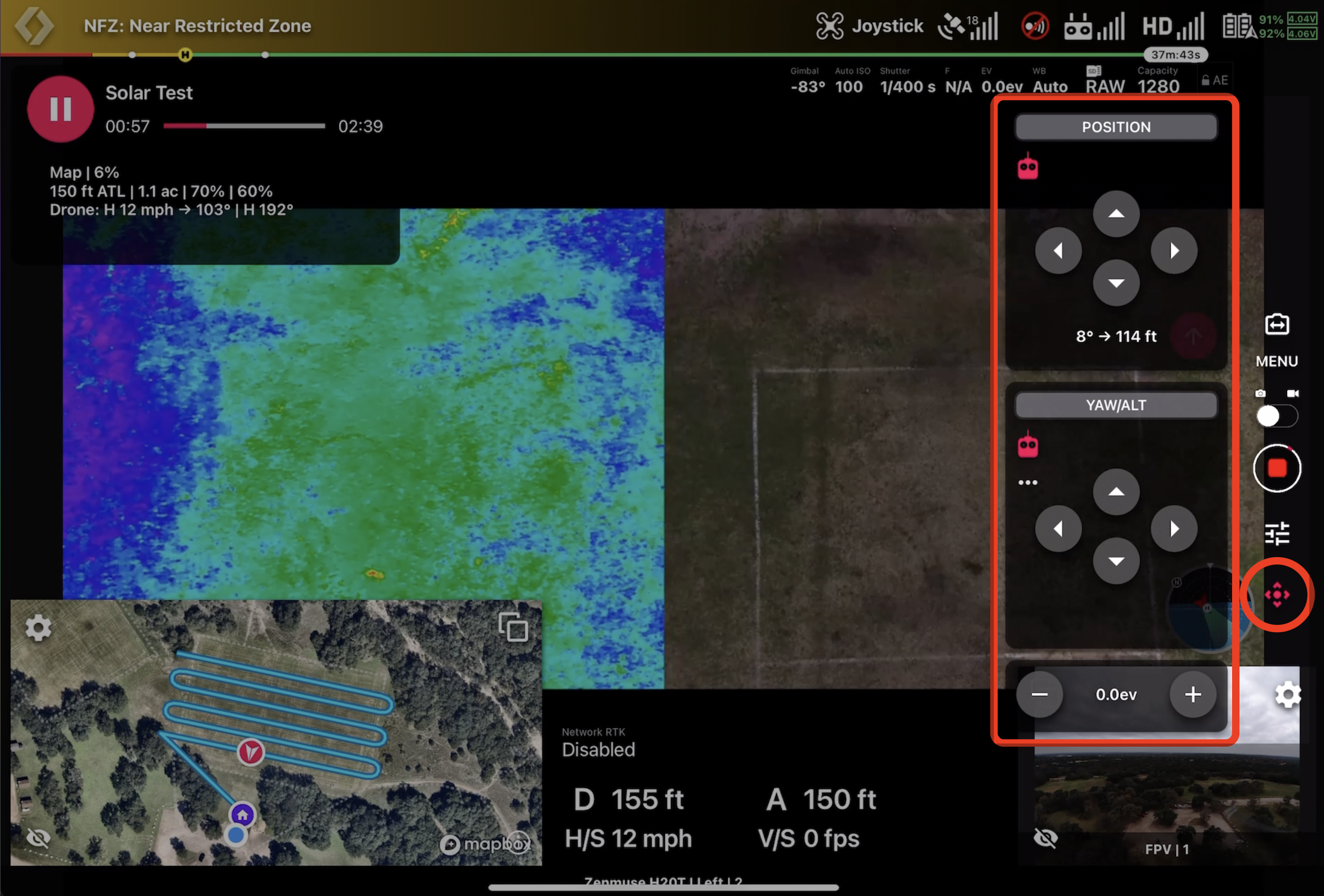This screenshot has width=1324, height=896.
Task: Click the 8° → 114 ft readout
Action: point(1116,336)
